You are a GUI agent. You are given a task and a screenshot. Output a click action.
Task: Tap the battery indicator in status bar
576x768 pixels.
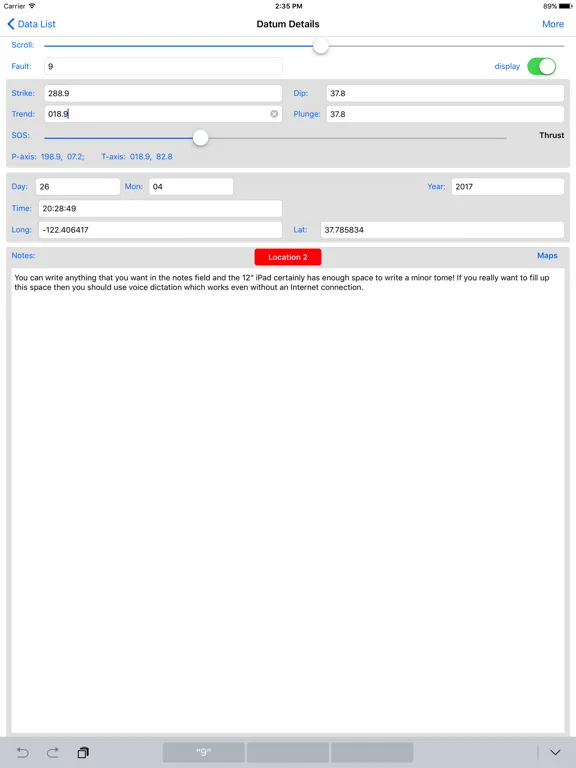pos(565,6)
